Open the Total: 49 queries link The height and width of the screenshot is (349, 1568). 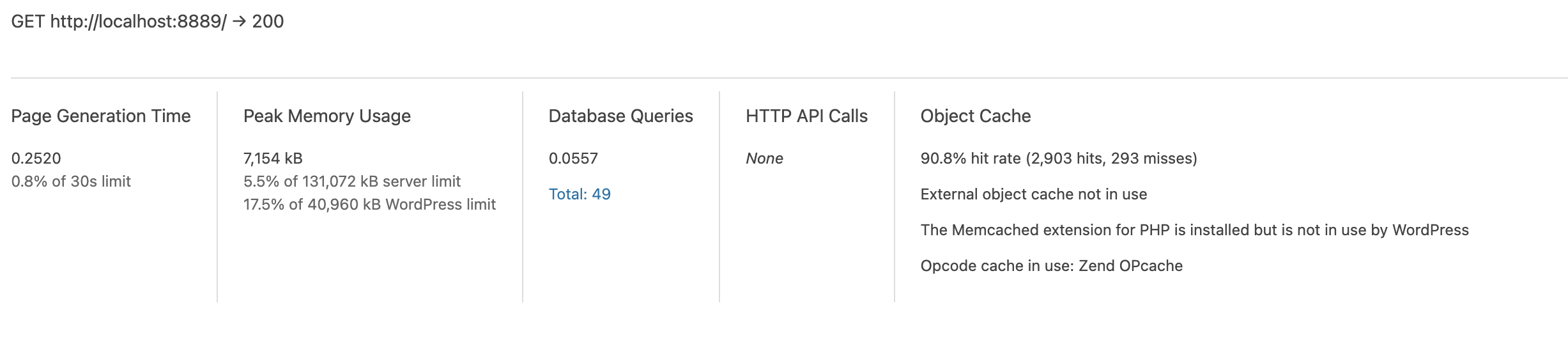click(580, 194)
